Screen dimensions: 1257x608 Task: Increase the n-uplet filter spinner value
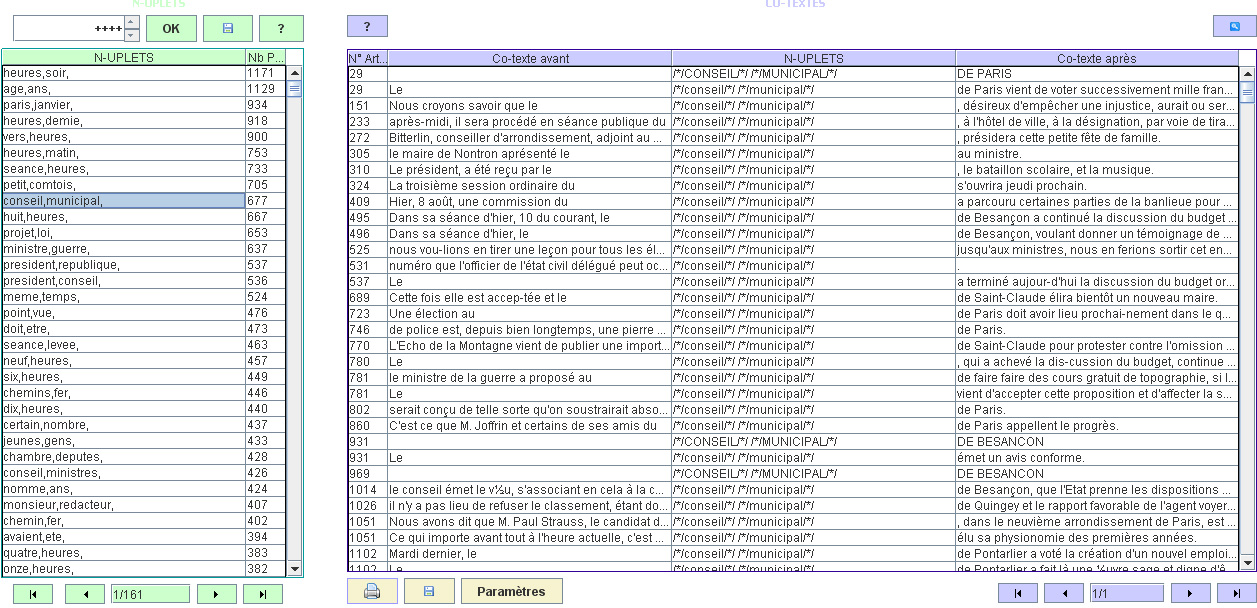tap(133, 22)
